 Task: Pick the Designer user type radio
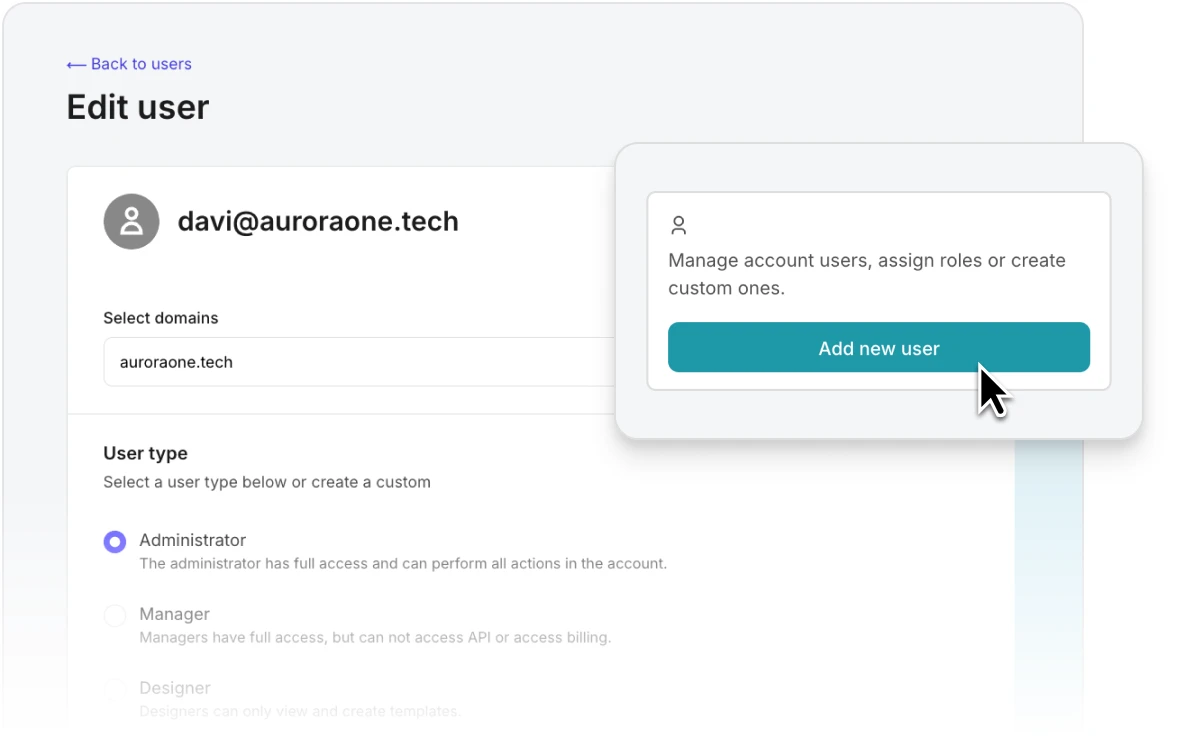pos(115,690)
